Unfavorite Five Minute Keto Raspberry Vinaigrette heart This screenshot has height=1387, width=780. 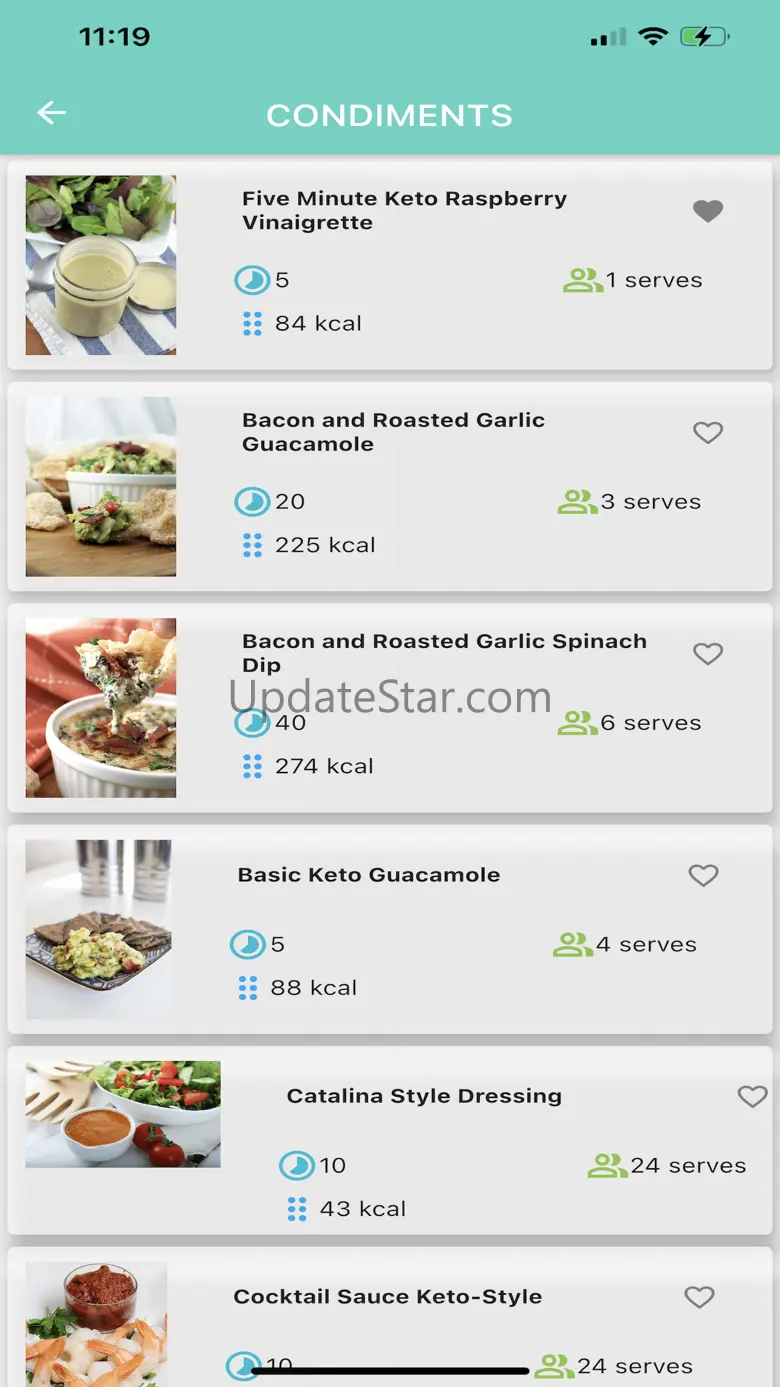(708, 211)
